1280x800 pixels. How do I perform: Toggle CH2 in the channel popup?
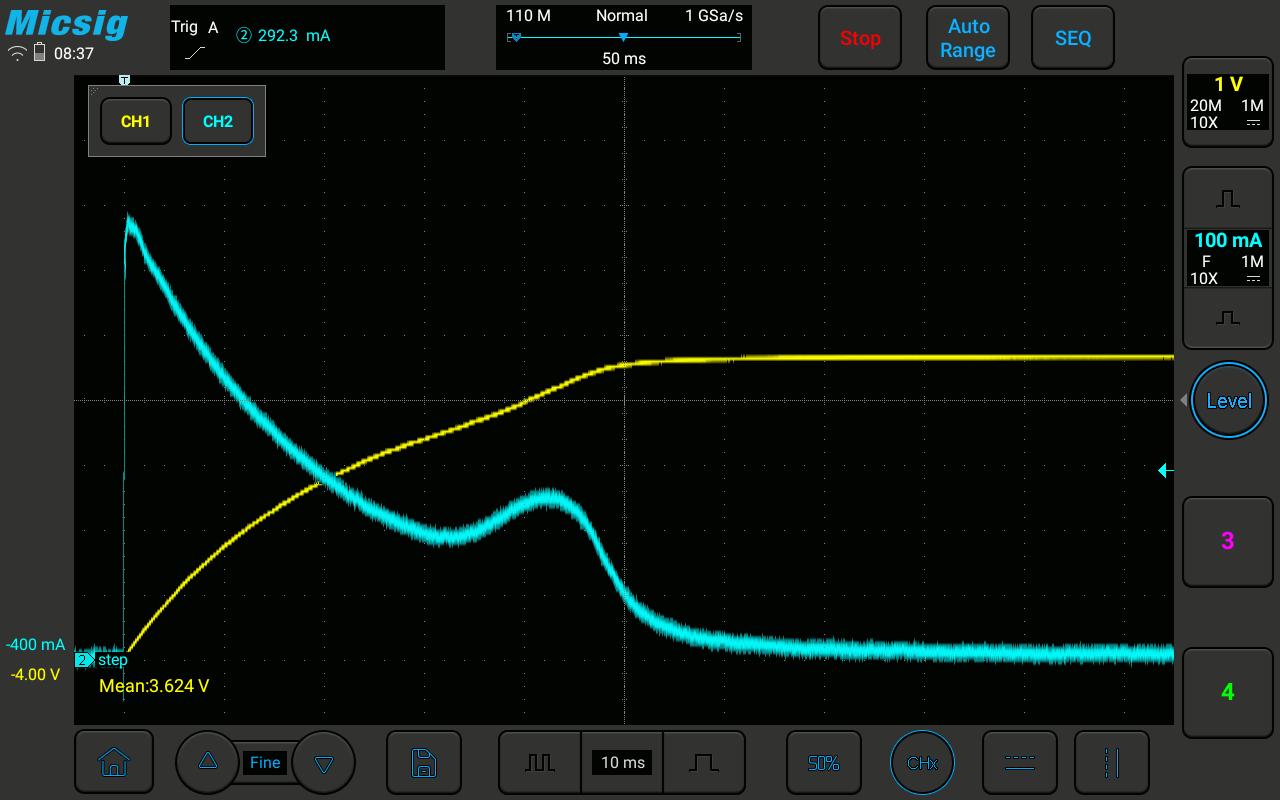point(217,121)
